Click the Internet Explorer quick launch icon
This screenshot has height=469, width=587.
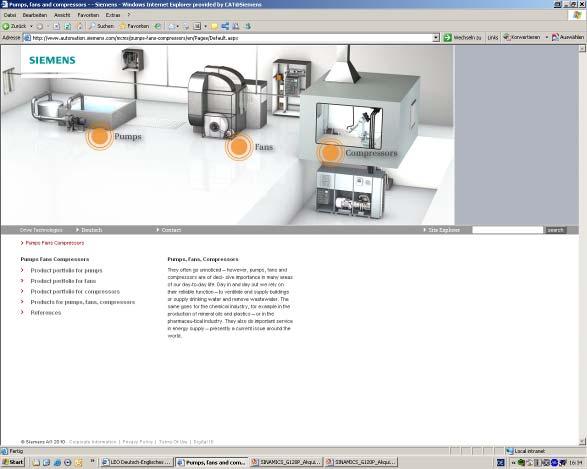[x=57, y=462]
